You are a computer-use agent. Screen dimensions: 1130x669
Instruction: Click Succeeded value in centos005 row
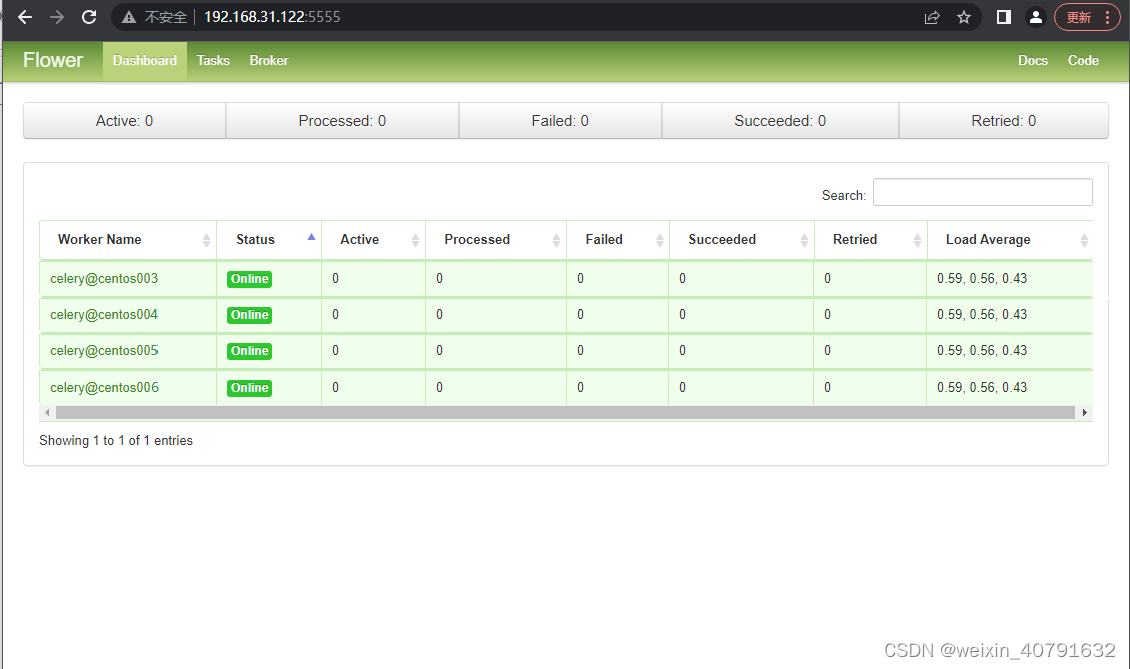(x=682, y=351)
